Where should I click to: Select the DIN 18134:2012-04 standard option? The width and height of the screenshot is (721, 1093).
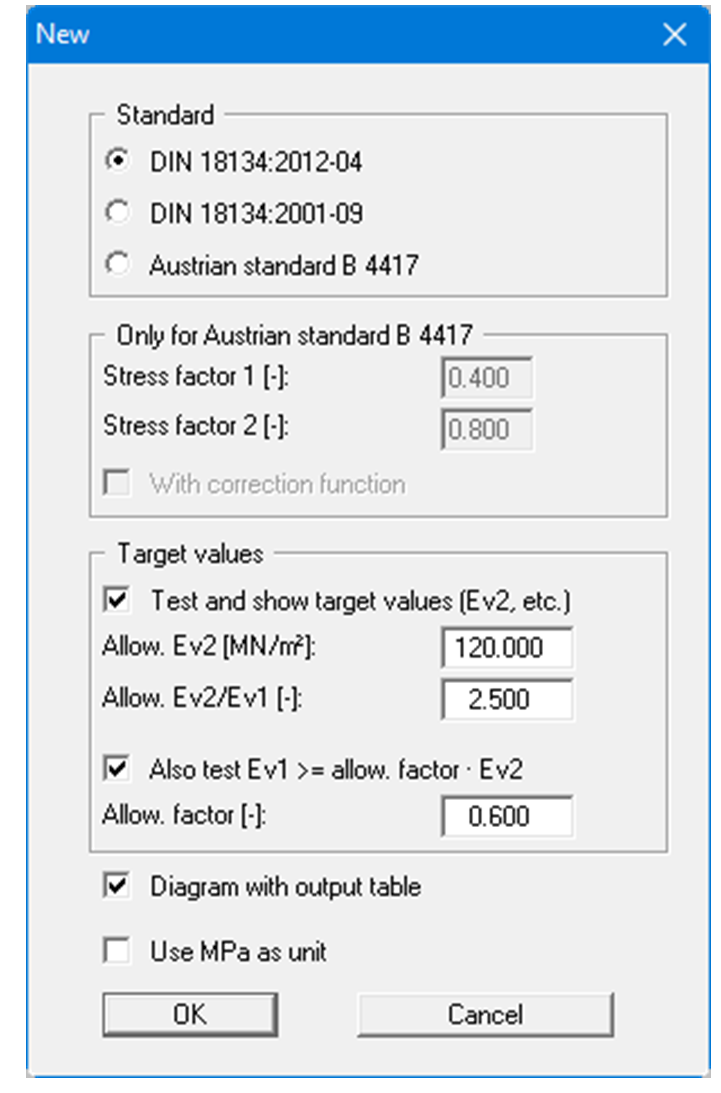point(119,162)
